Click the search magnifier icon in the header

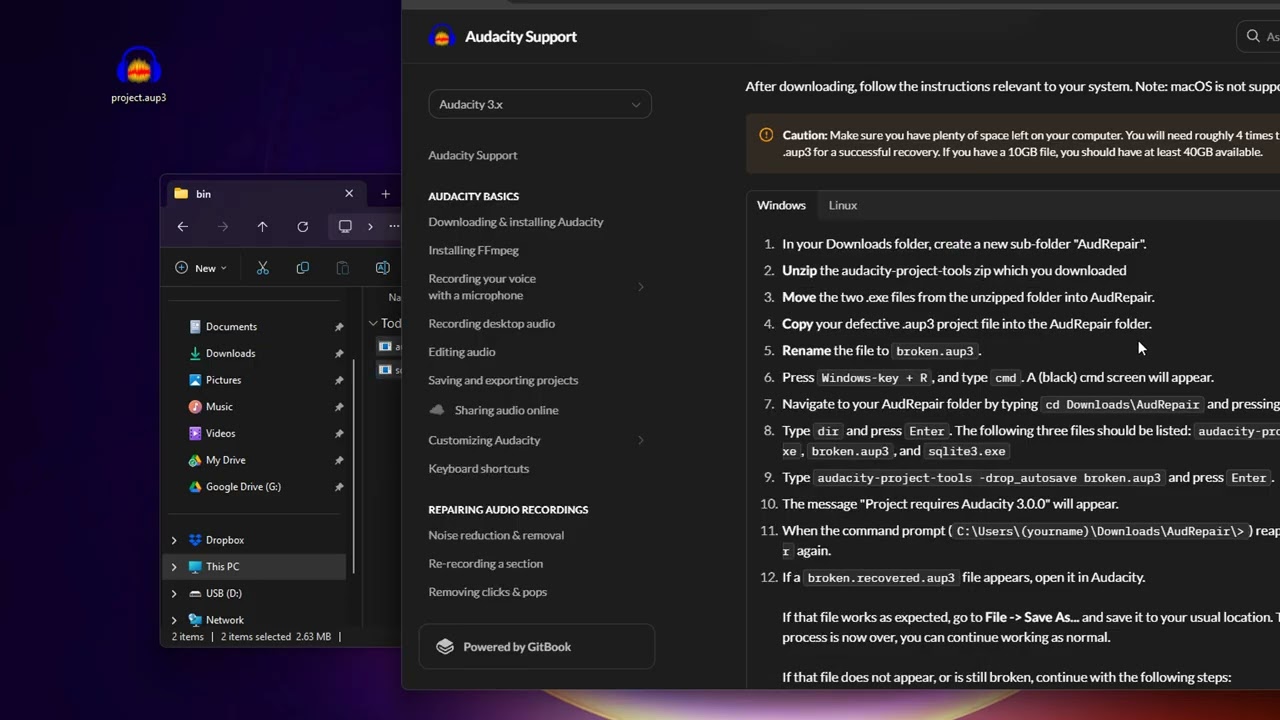(x=1253, y=36)
